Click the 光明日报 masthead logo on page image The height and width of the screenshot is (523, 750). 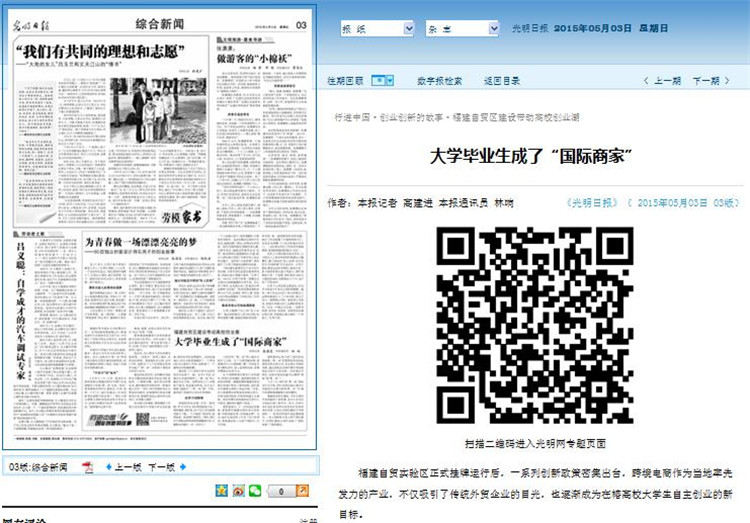[x=31, y=25]
